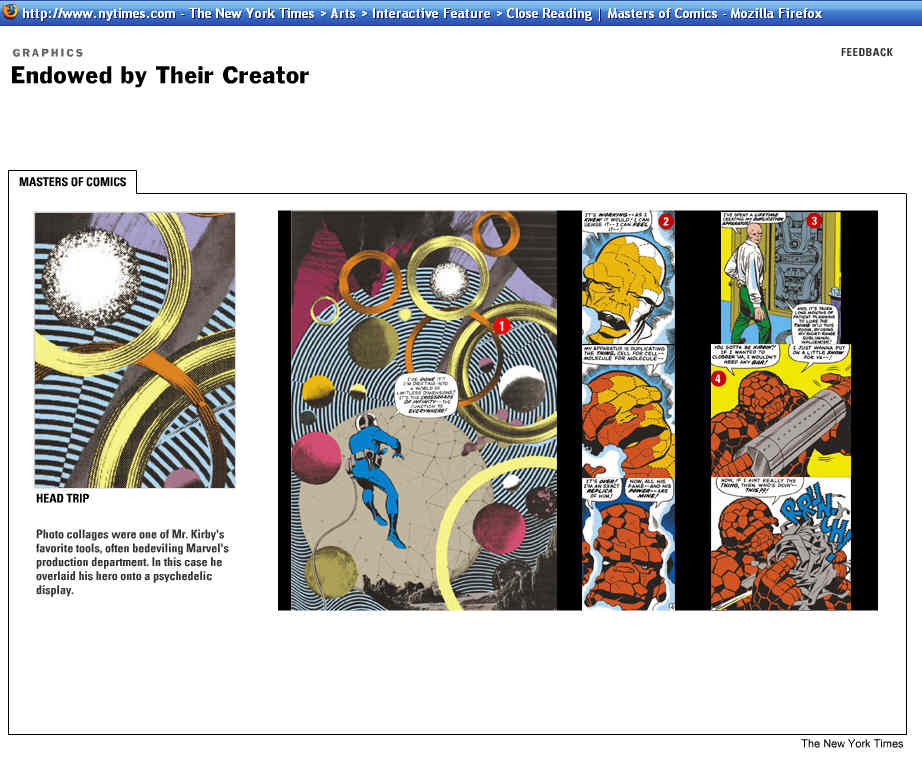Open the FEEDBACK link
This screenshot has width=922, height=764.
coord(866,52)
